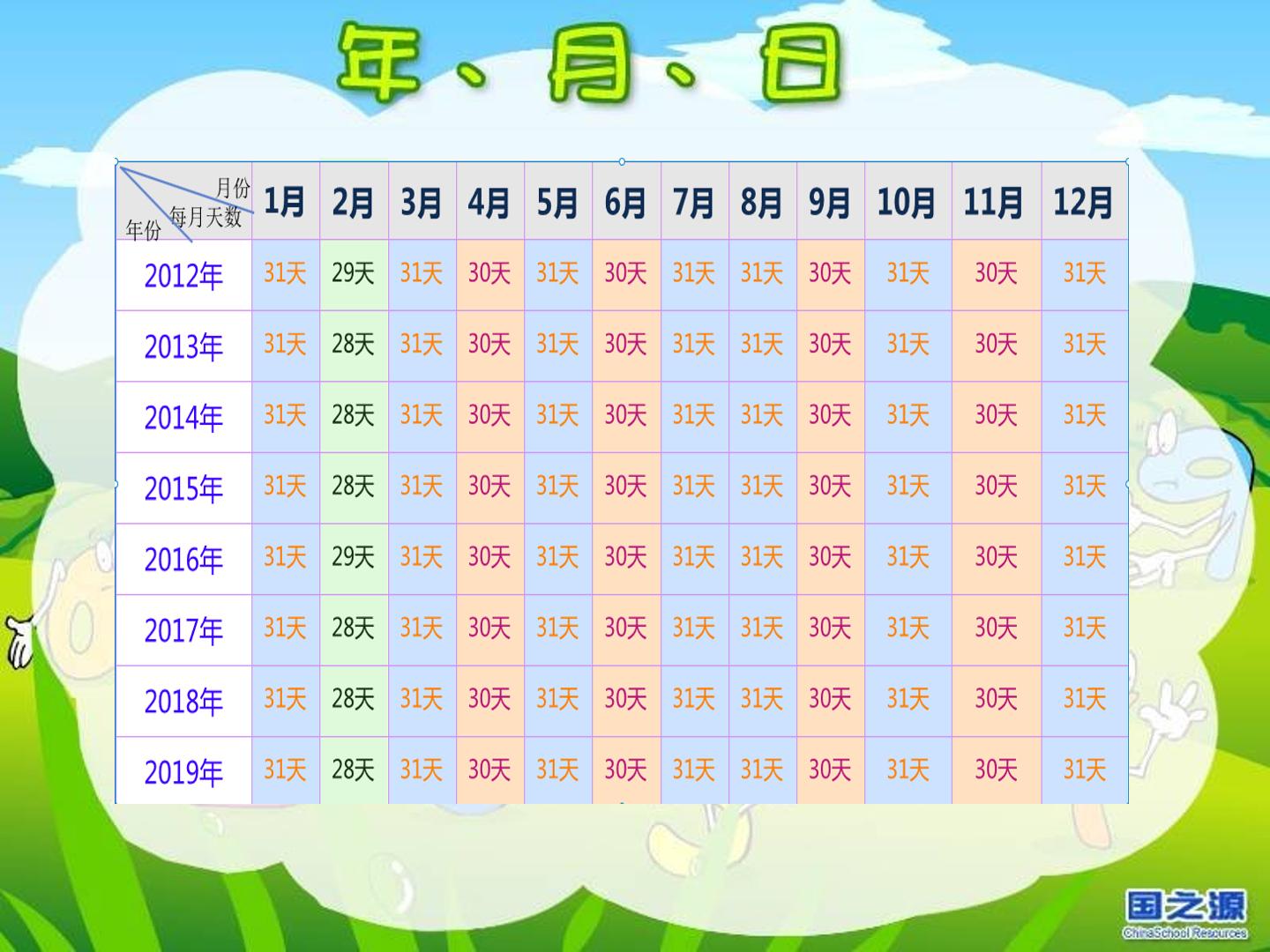
Task: Select 31天 in the 2013年 3月 cell
Action: 421,344
